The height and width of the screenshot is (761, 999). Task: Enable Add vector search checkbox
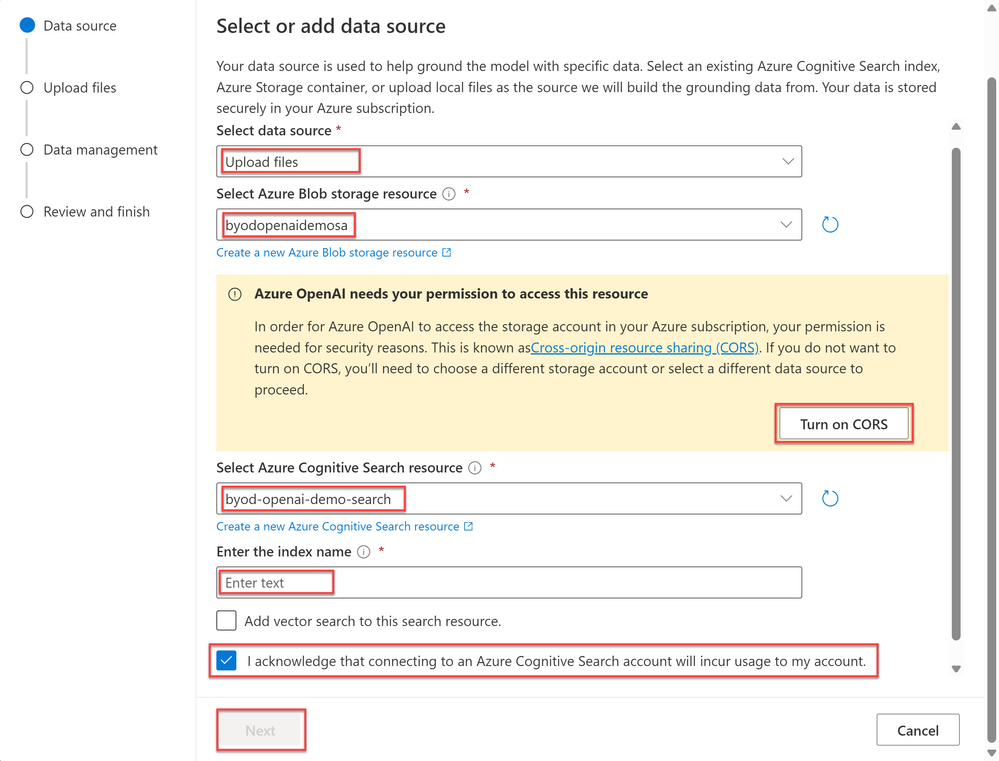point(226,621)
